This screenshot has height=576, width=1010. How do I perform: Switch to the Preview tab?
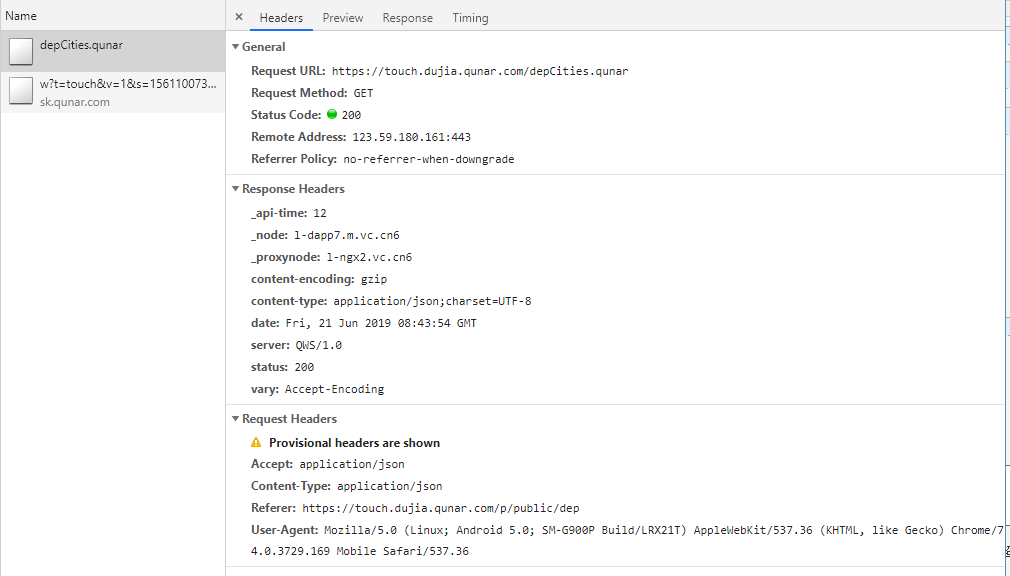pos(343,18)
